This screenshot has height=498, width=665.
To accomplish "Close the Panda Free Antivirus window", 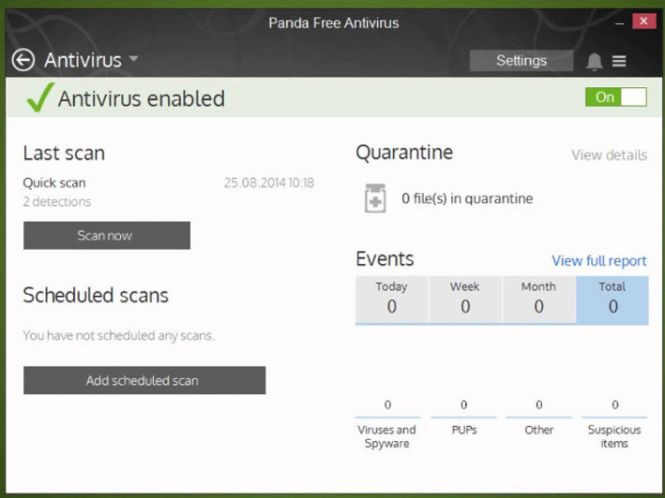I will pyautogui.click(x=644, y=21).
